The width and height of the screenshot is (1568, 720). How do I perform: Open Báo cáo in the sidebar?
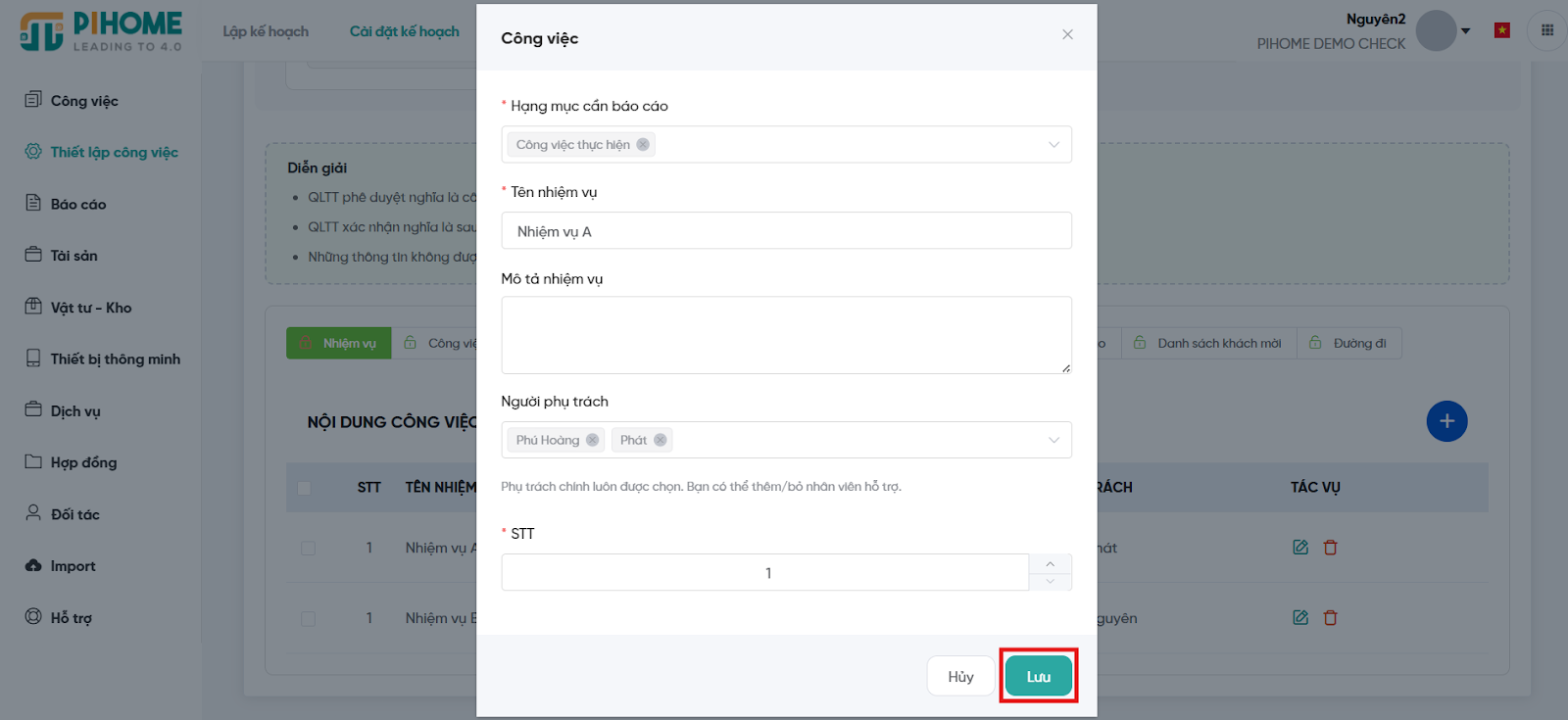[78, 204]
